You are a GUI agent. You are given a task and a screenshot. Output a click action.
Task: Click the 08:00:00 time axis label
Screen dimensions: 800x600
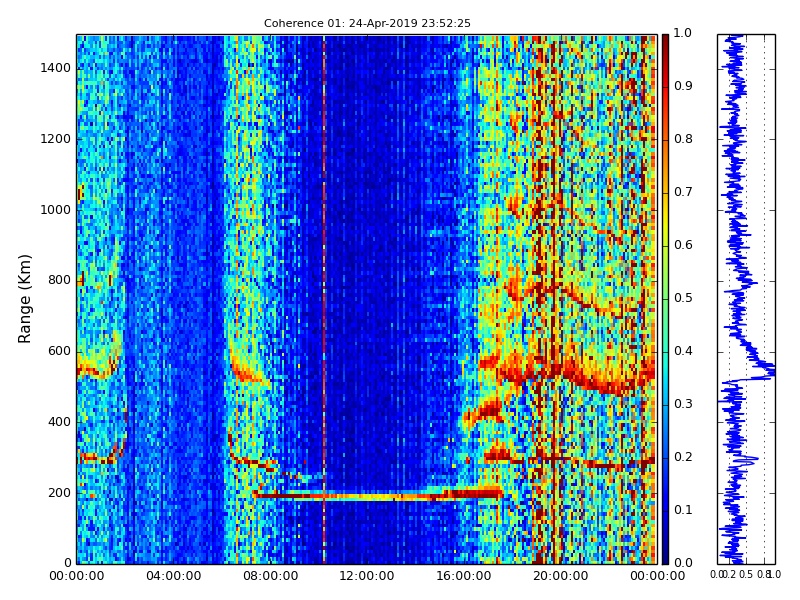click(x=270, y=576)
